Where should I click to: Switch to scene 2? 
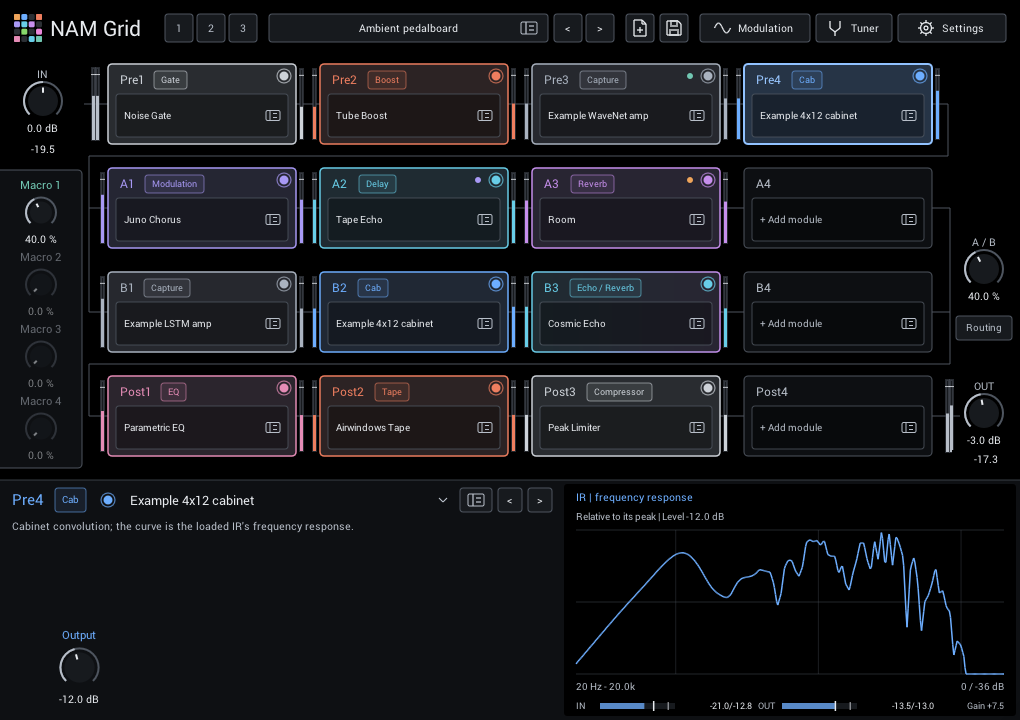tap(211, 28)
